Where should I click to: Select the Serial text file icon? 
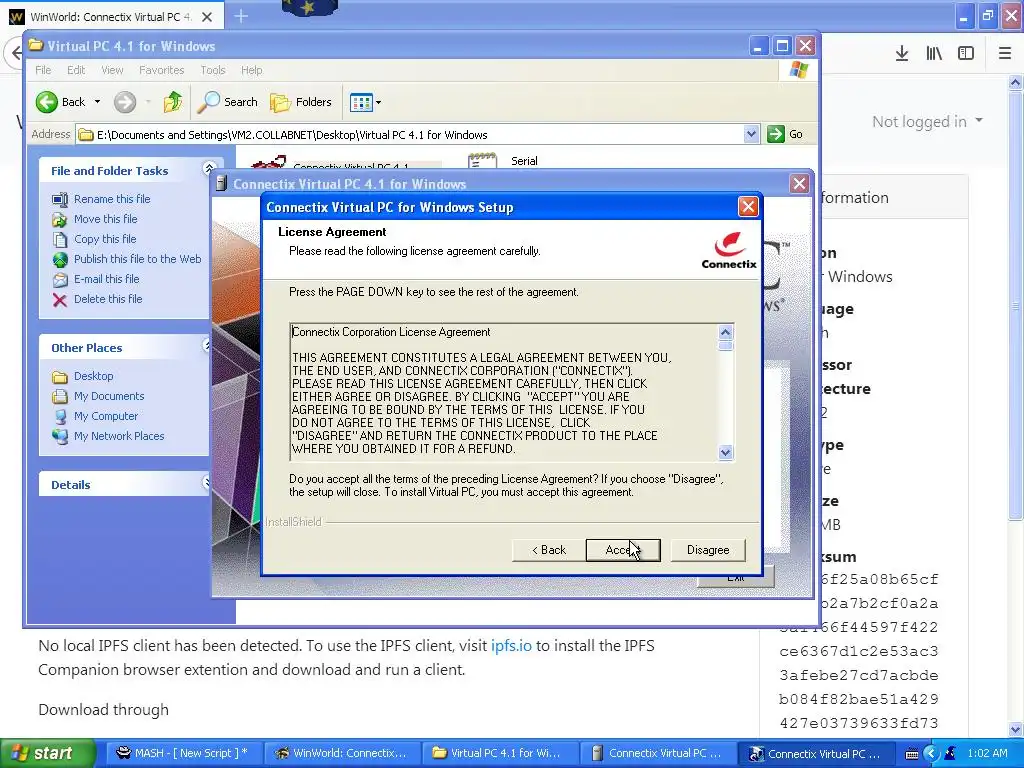[x=482, y=161]
